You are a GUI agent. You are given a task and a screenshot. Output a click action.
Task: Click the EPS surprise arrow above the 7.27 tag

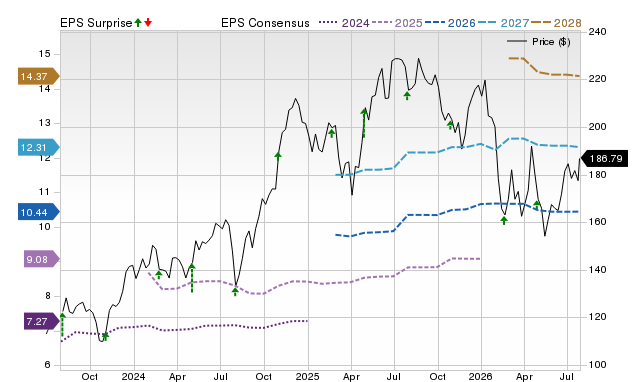click(62, 325)
